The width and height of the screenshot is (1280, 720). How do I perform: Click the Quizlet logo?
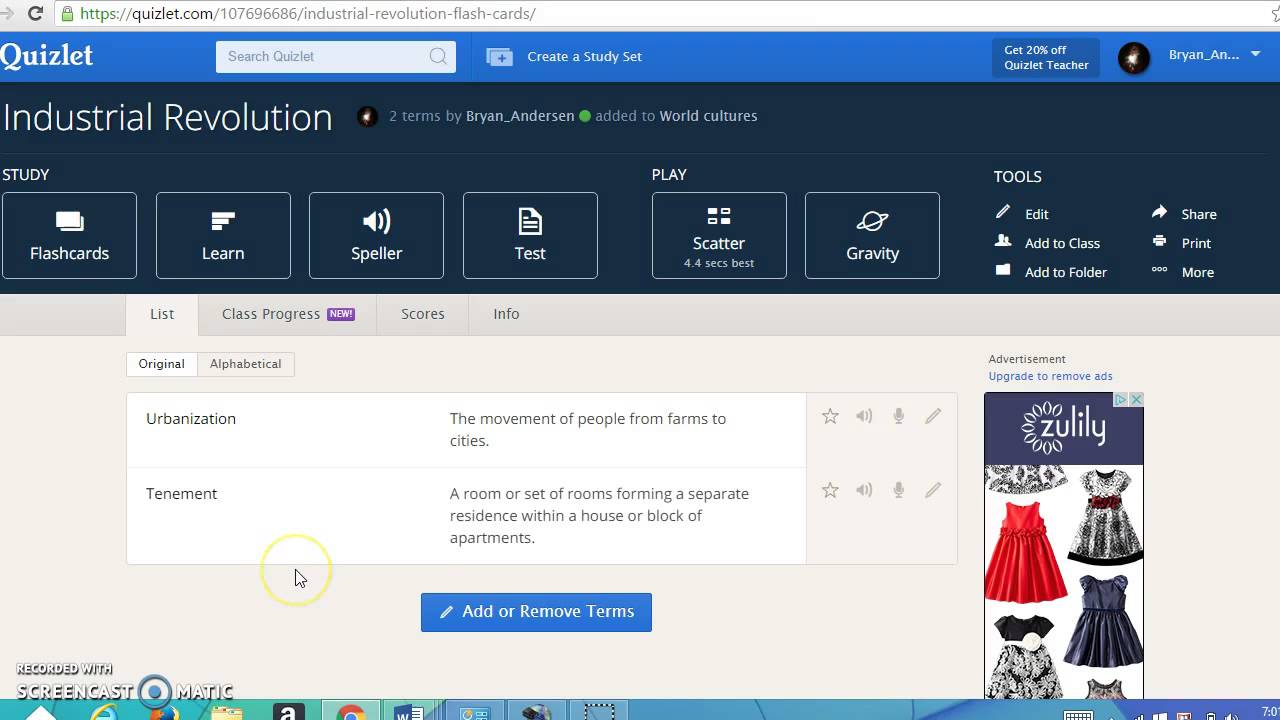pyautogui.click(x=46, y=56)
